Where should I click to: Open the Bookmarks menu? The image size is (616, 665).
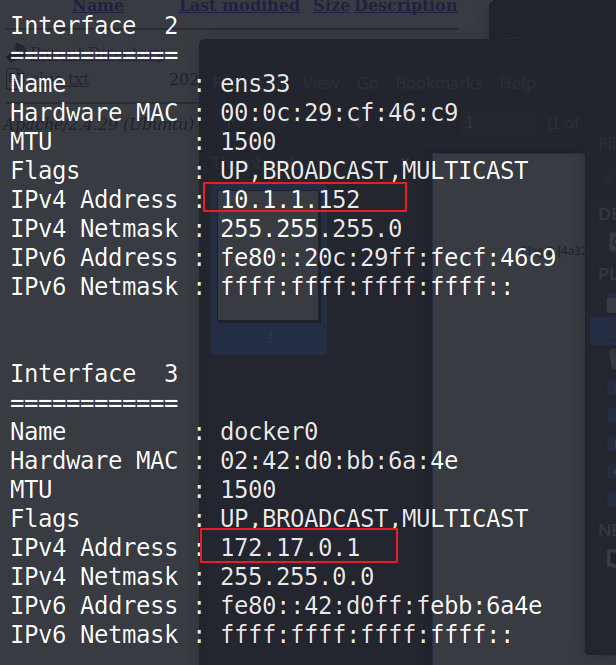439,83
